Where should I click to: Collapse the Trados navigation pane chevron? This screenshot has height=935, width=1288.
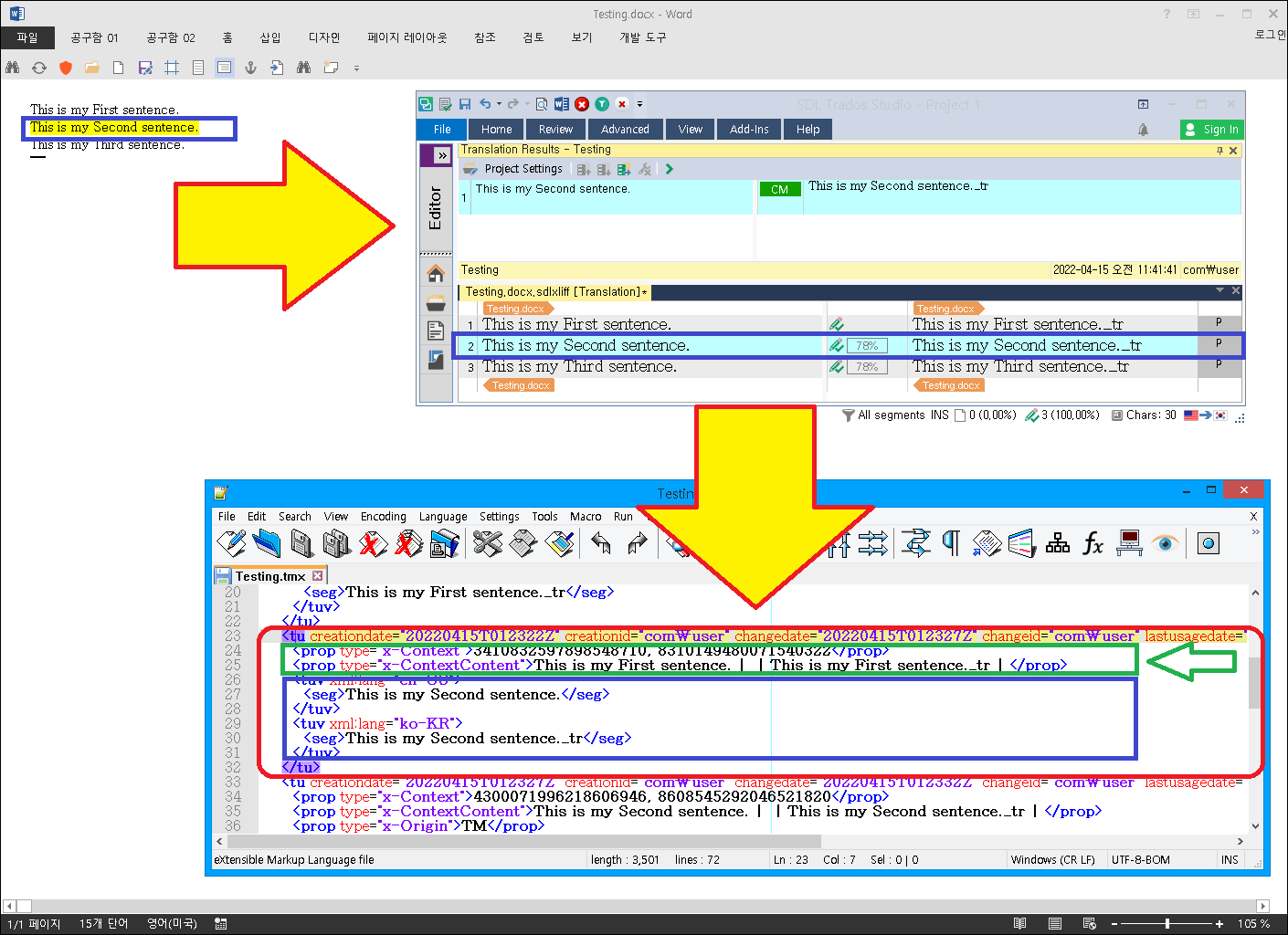point(442,156)
